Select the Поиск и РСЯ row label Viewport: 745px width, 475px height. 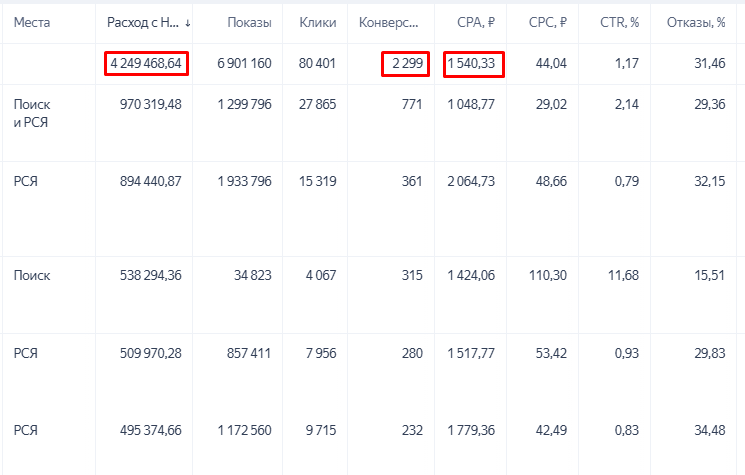(x=32, y=112)
